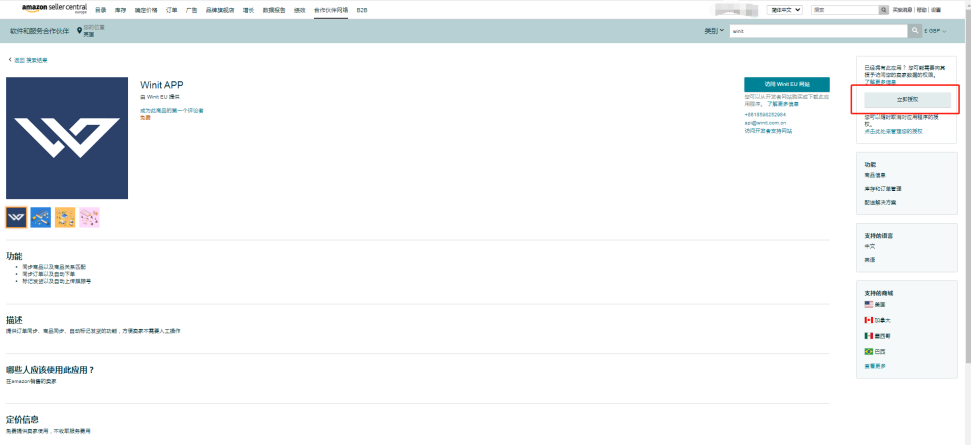
Task: Expand the 类别 category dropdown
Action: pyautogui.click(x=714, y=31)
